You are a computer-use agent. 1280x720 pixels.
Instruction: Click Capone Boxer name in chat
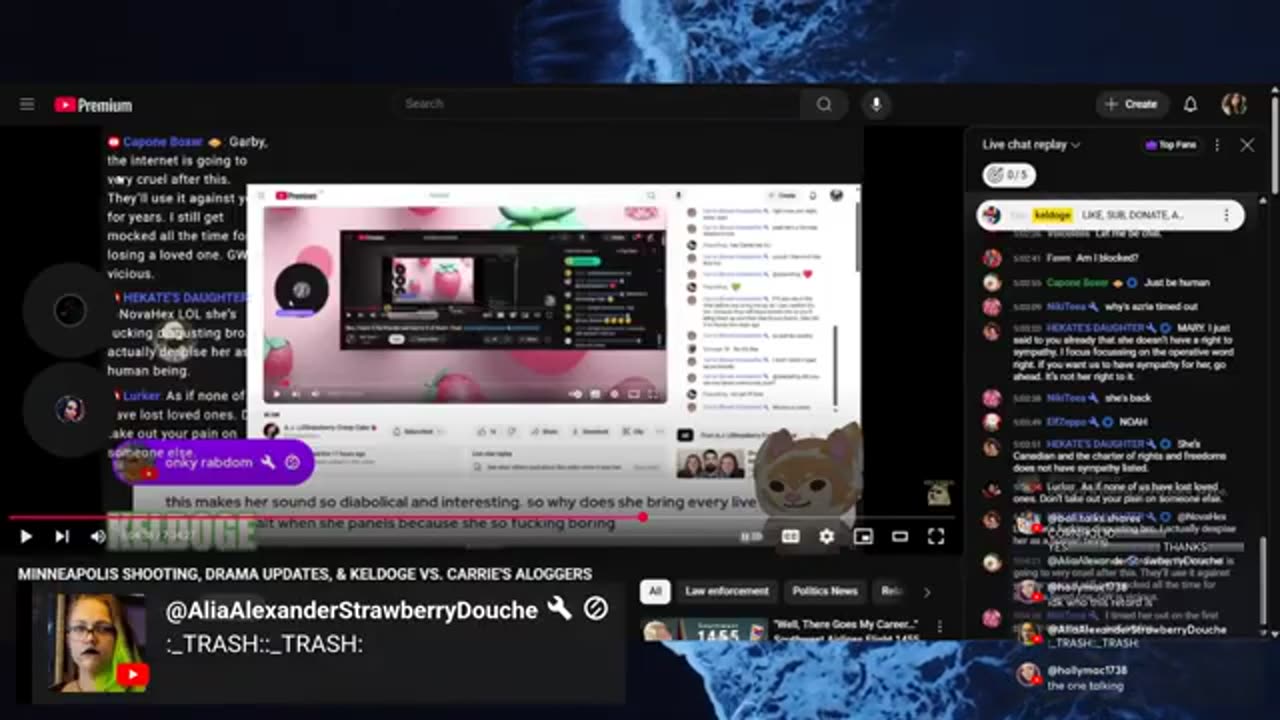(x=1078, y=283)
